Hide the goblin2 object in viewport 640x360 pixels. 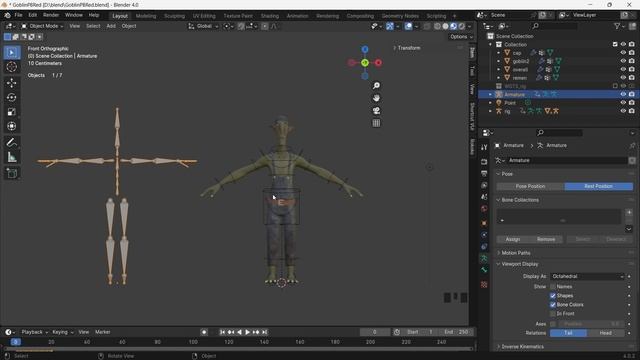[623, 61]
